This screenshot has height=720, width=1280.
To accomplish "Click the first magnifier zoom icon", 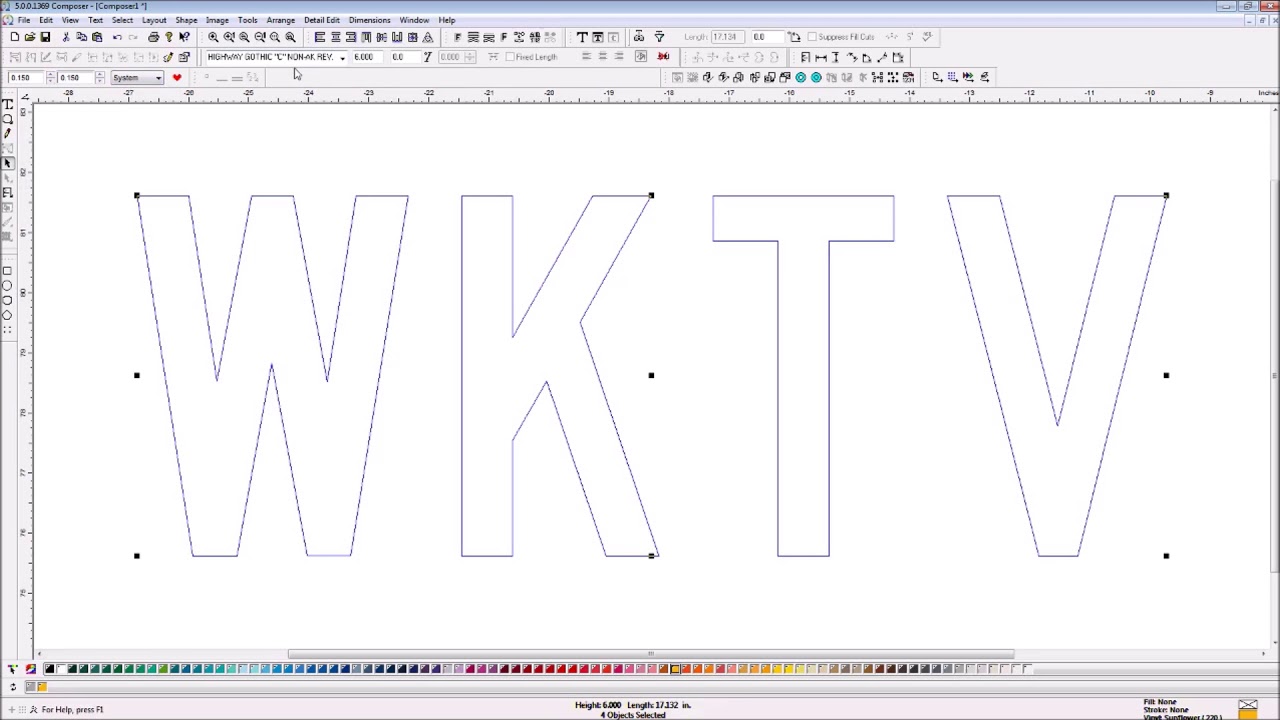I will point(213,37).
